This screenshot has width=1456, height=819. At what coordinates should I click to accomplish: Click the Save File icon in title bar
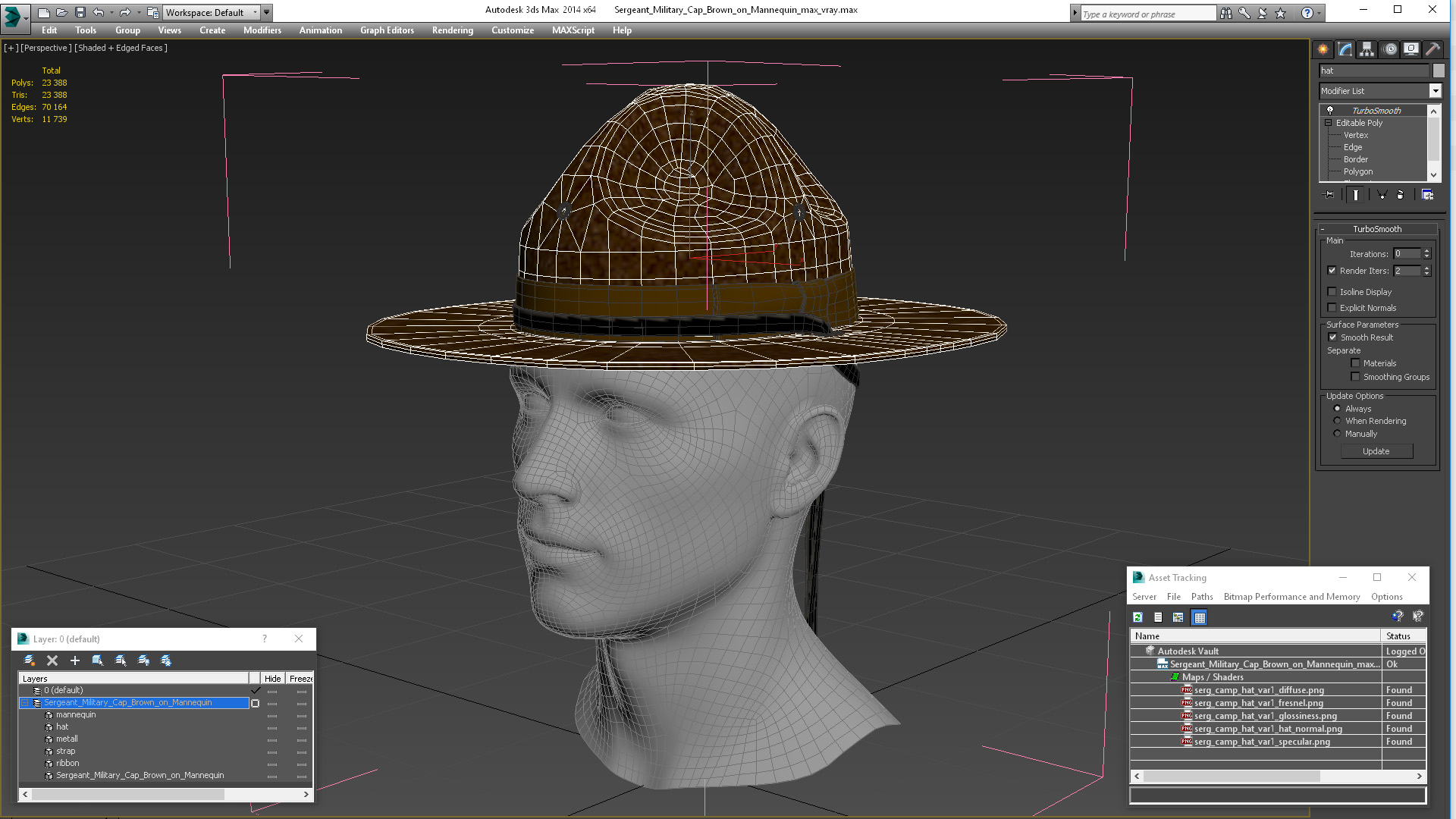(x=80, y=12)
